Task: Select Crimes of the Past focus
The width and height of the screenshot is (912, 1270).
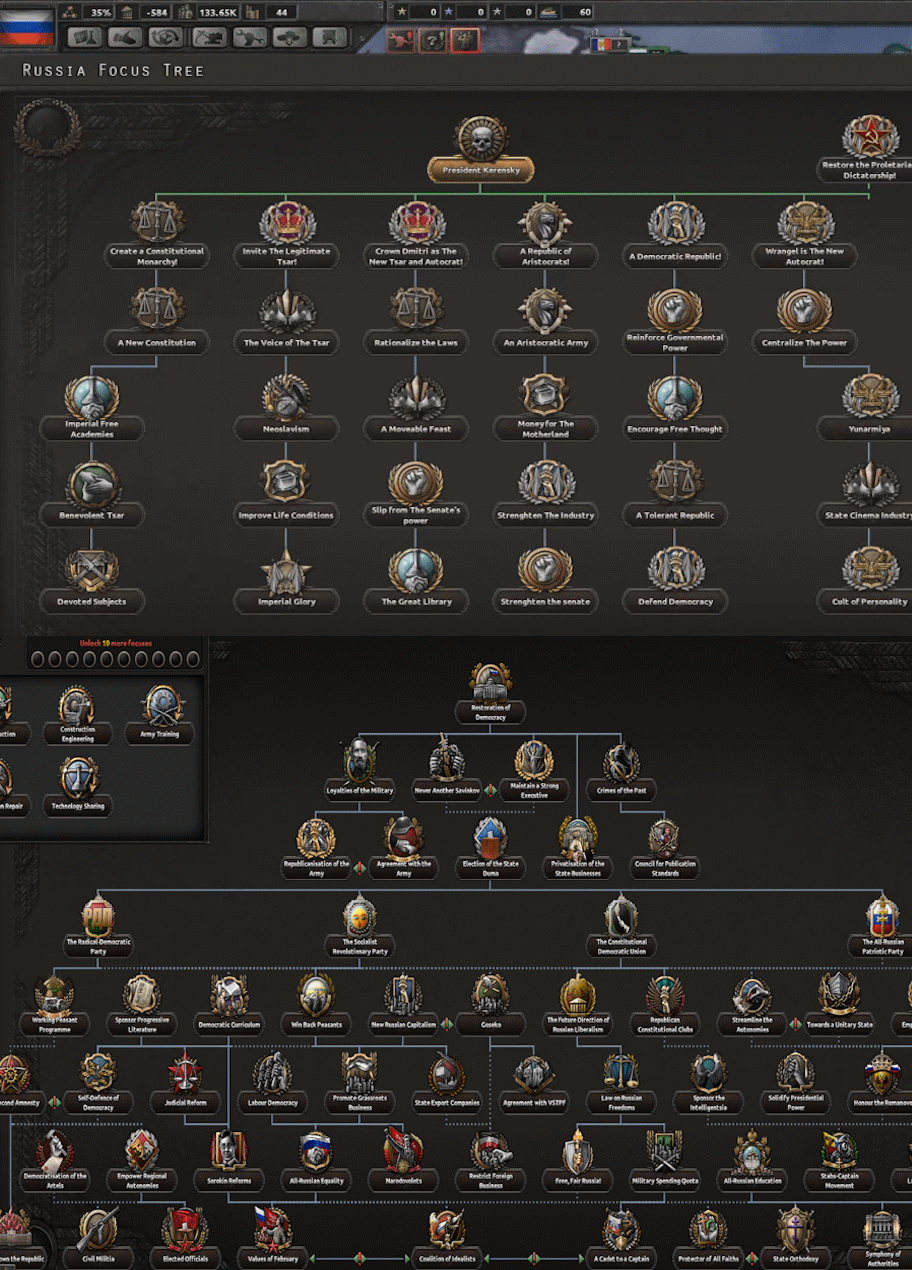Action: click(621, 768)
